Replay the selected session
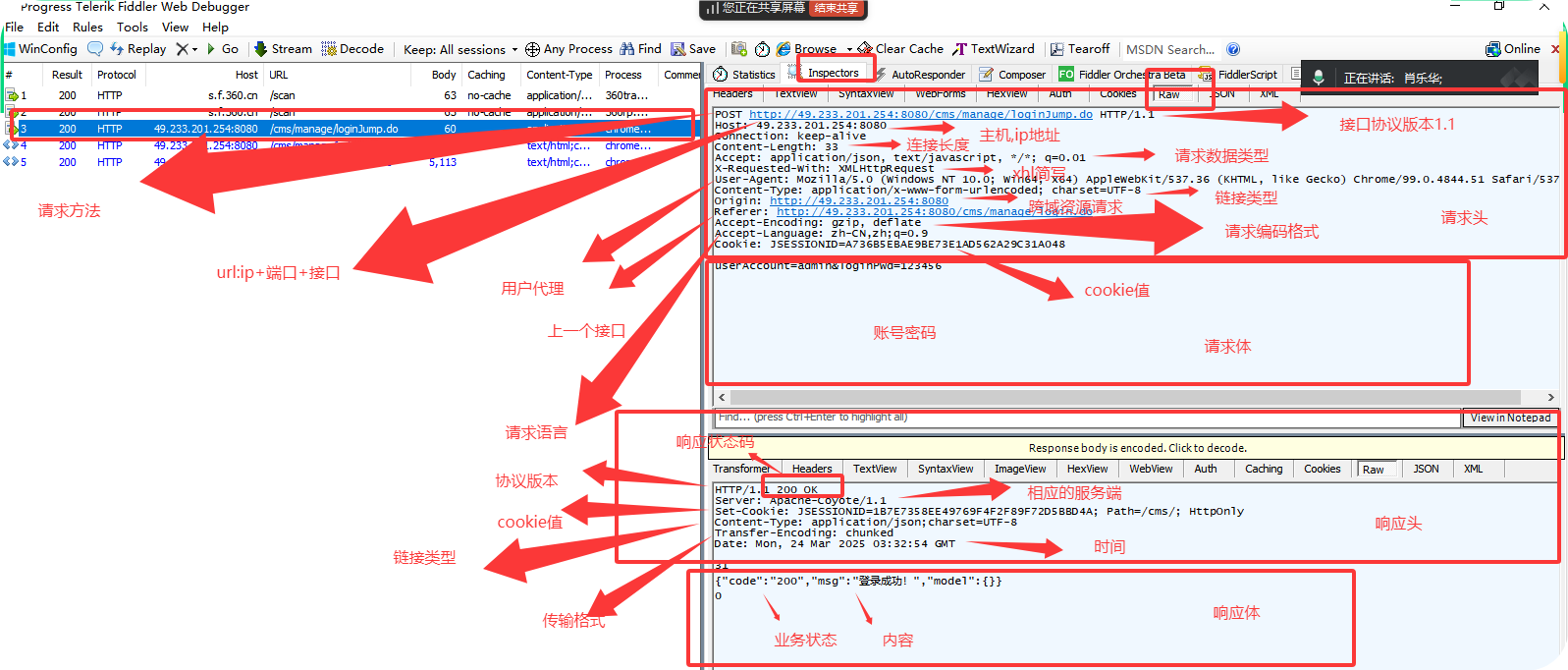 [x=138, y=49]
